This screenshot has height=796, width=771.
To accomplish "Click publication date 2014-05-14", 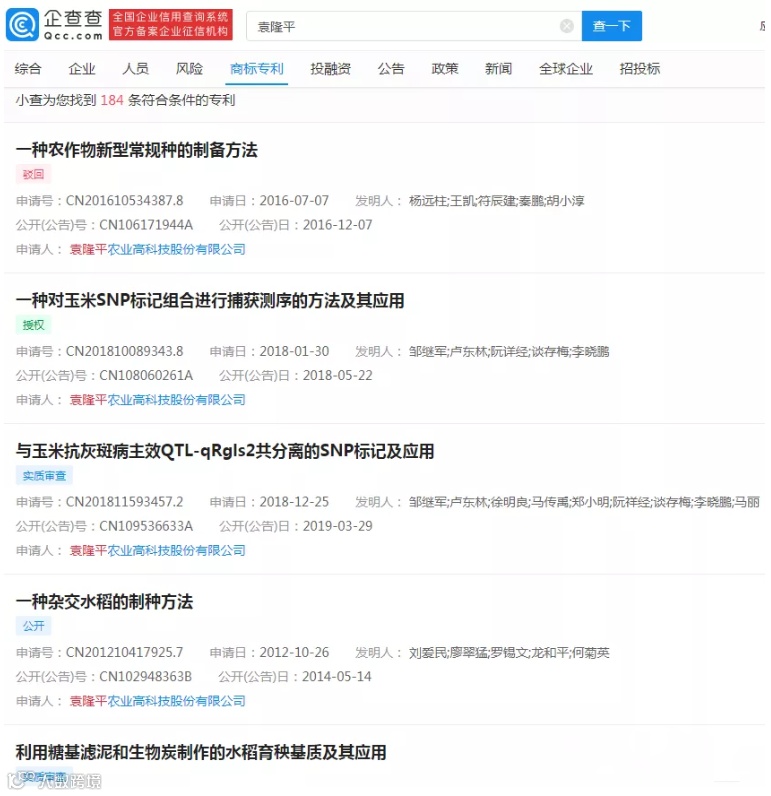I will [337, 677].
